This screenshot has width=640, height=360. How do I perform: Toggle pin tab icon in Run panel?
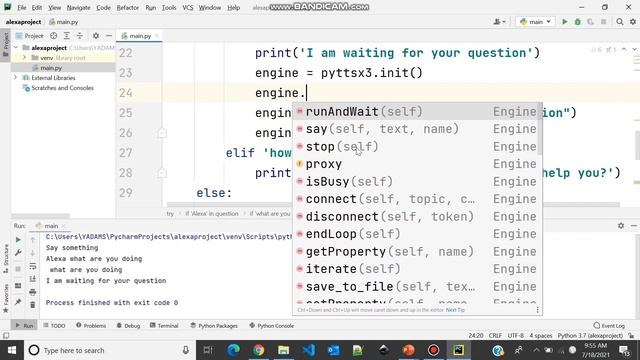(x=18, y=302)
